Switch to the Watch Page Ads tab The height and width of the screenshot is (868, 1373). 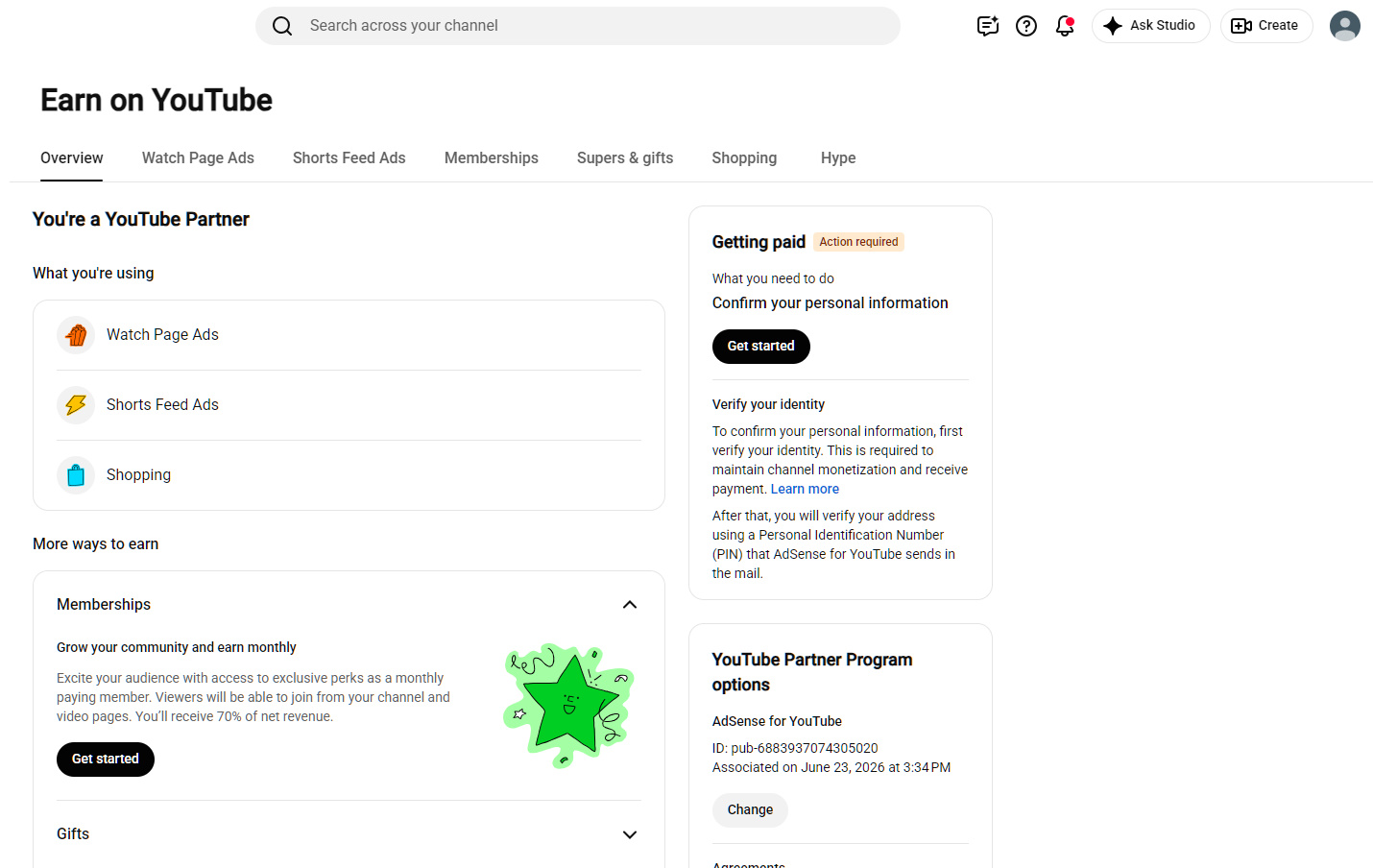coord(198,158)
